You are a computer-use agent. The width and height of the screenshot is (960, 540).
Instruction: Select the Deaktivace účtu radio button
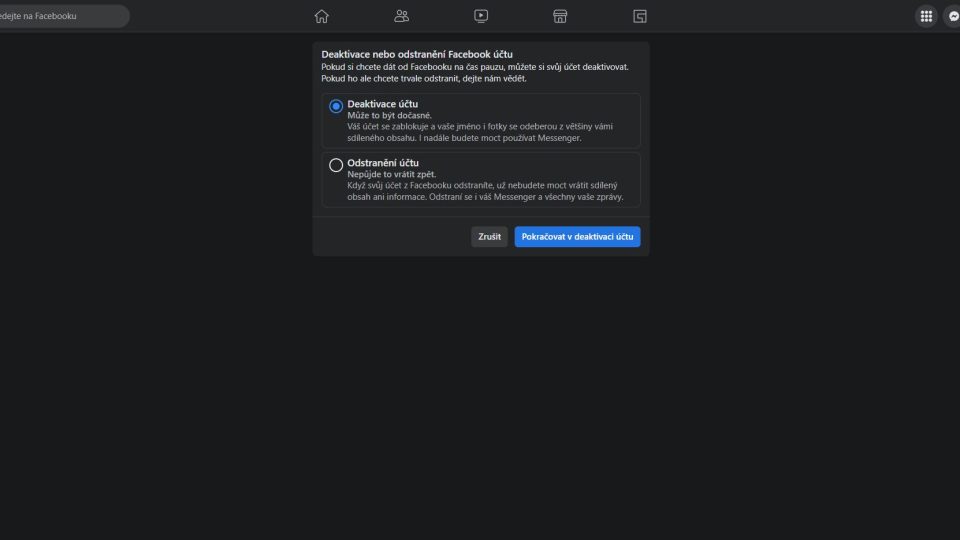(336, 106)
